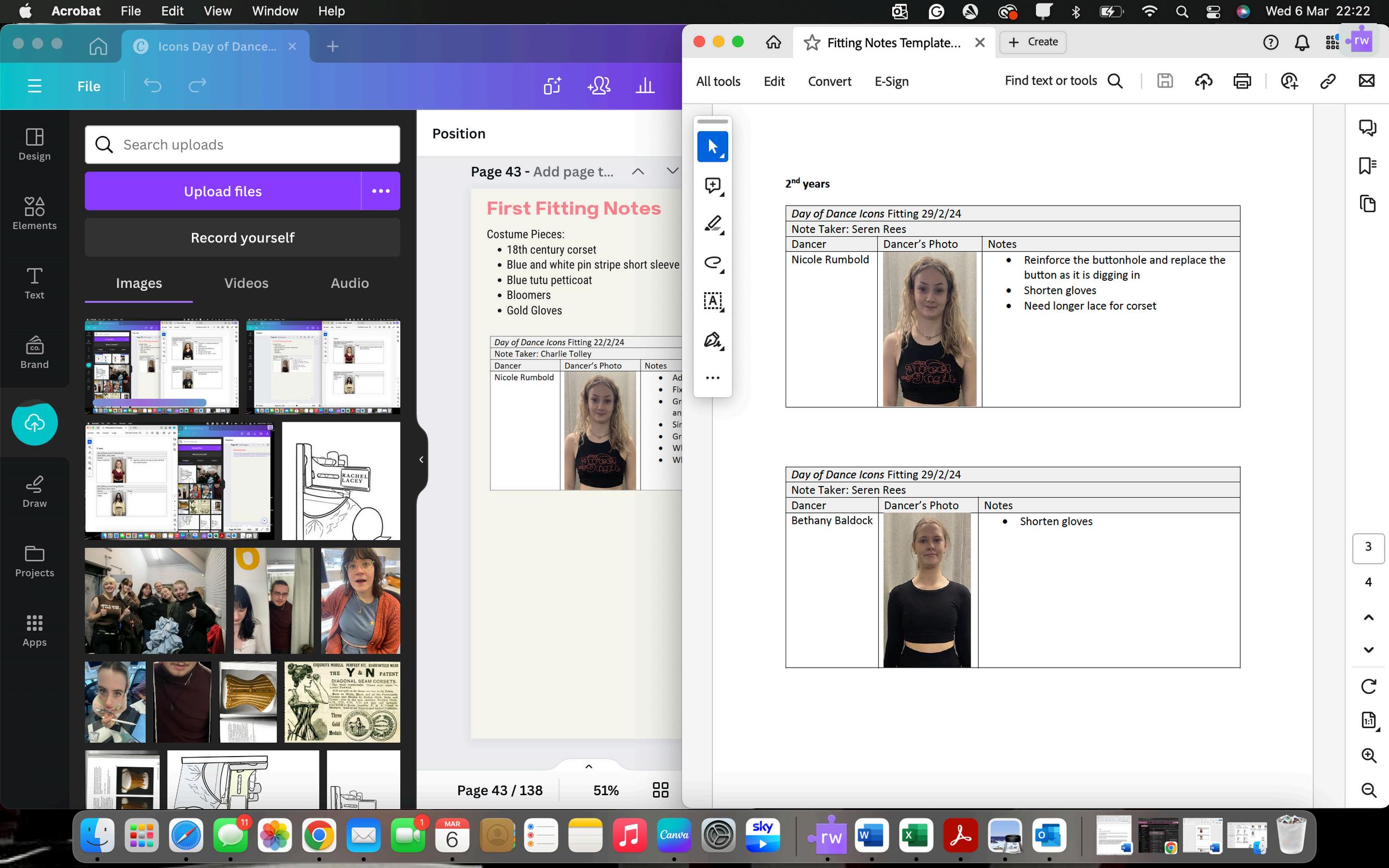Open the add comment tool
The image size is (1389, 868).
(x=712, y=185)
